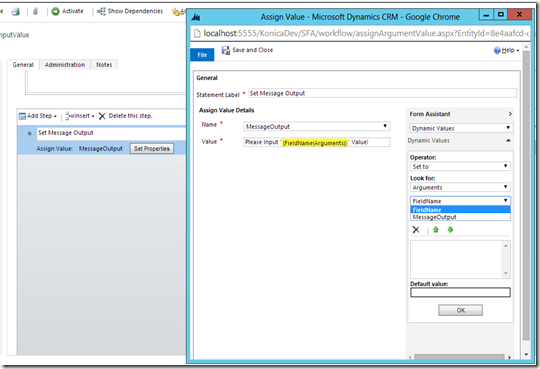Click the green Activate icon

pyautogui.click(x=55, y=11)
